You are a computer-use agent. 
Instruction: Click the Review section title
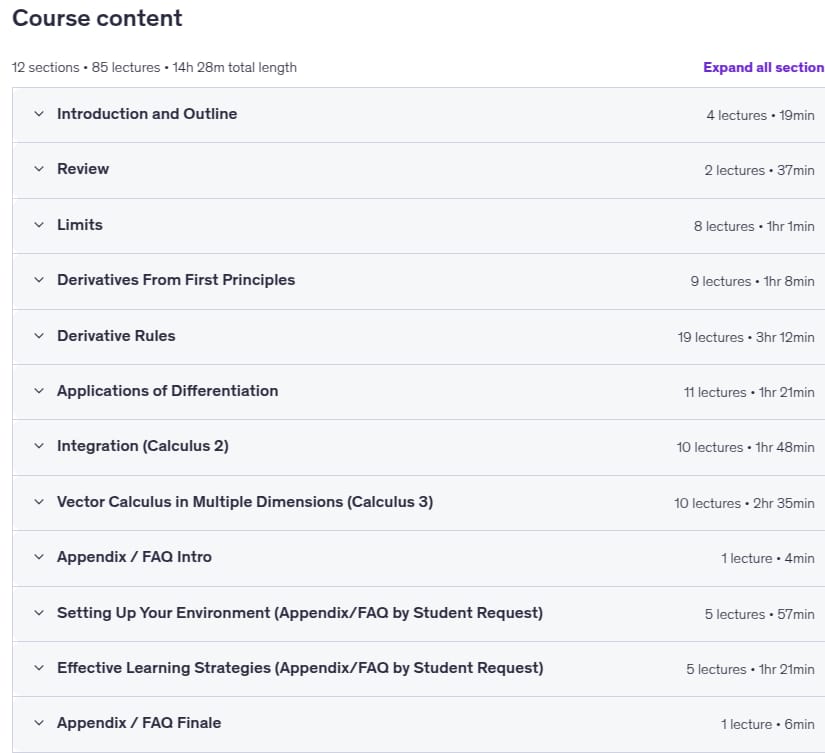pyautogui.click(x=83, y=169)
